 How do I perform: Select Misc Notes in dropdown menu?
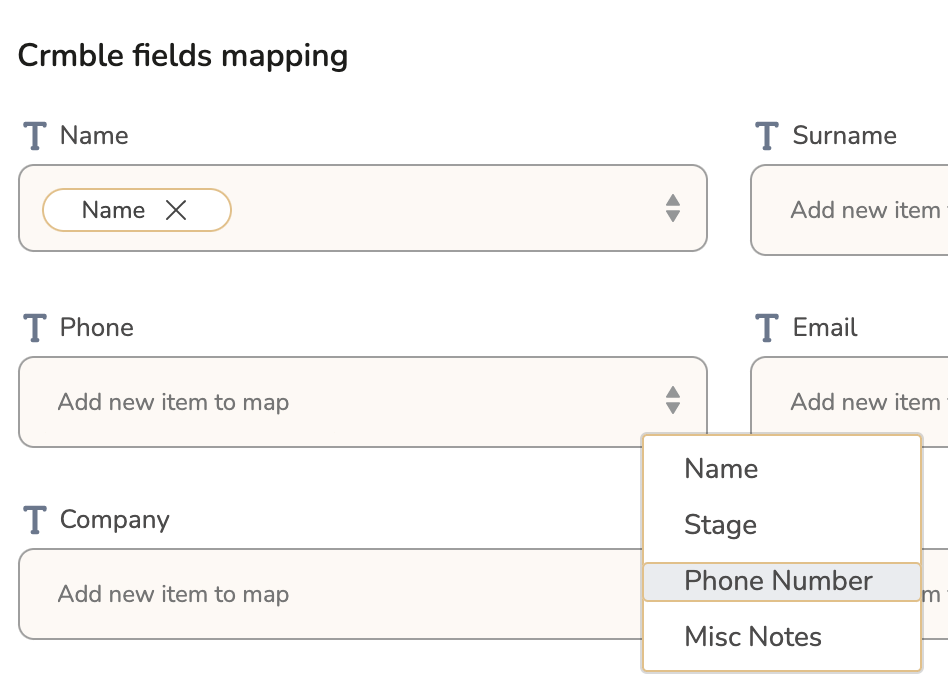[753, 637]
